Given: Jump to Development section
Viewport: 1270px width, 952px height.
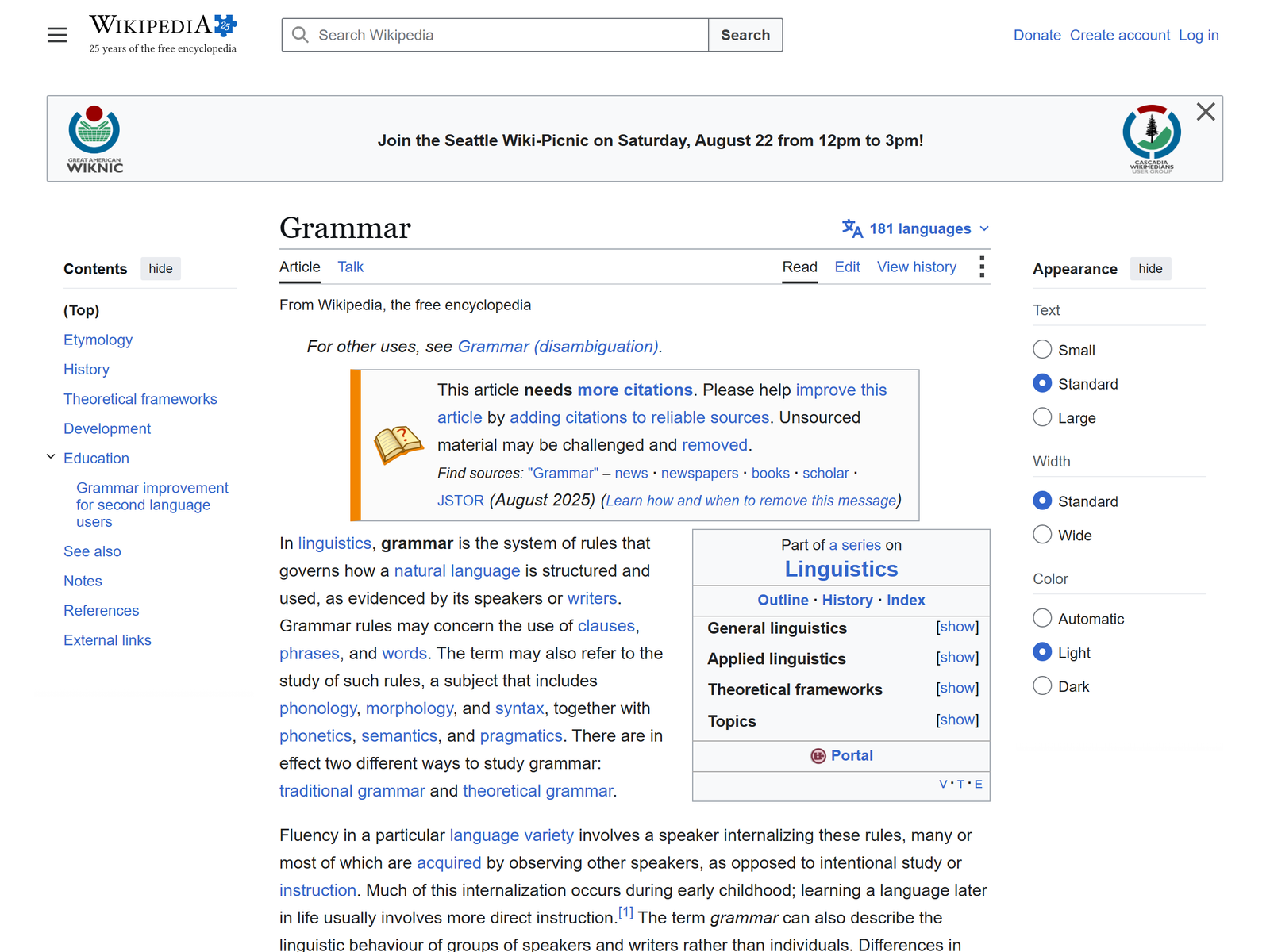Looking at the screenshot, I should click(x=107, y=428).
